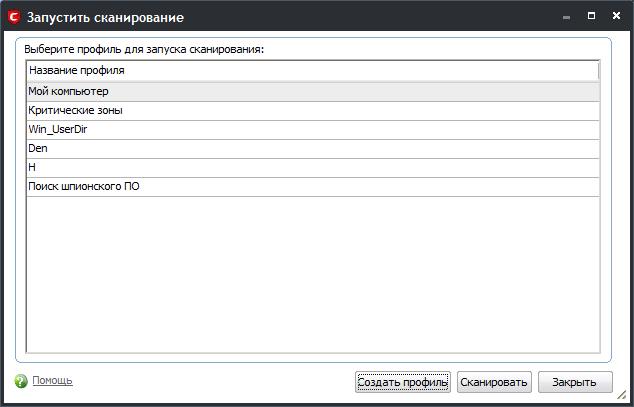Screen dimensions: 634x407
Task: Minimize the scan window
Action: tap(566, 17)
